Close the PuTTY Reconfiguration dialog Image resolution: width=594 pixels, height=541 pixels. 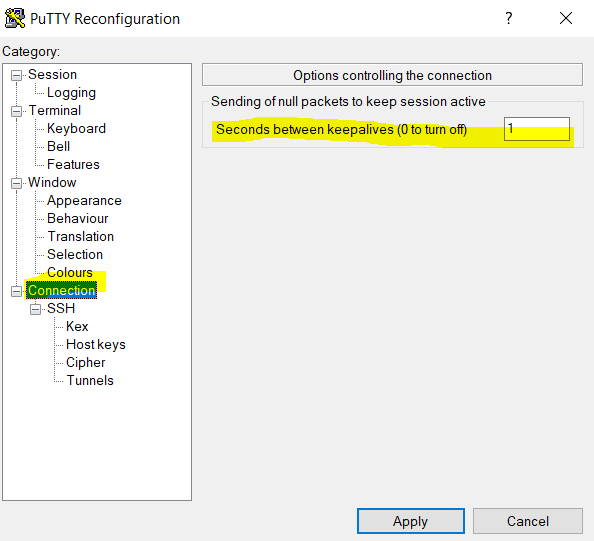tap(566, 18)
